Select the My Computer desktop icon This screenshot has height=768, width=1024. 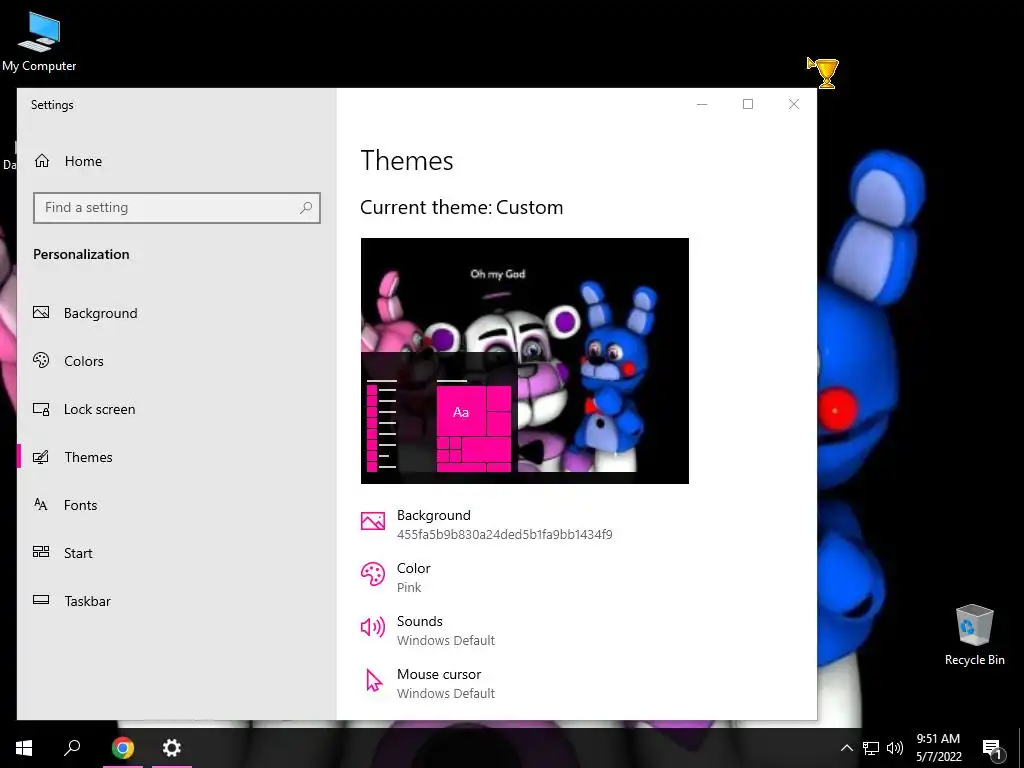[x=39, y=42]
